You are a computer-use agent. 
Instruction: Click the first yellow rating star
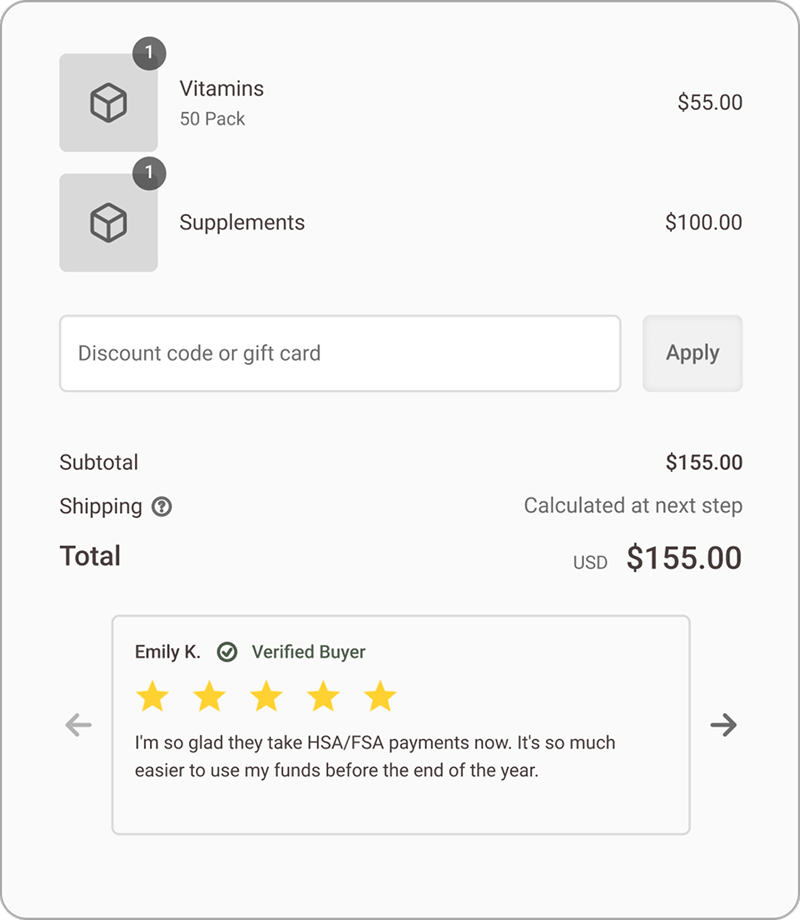pos(152,696)
